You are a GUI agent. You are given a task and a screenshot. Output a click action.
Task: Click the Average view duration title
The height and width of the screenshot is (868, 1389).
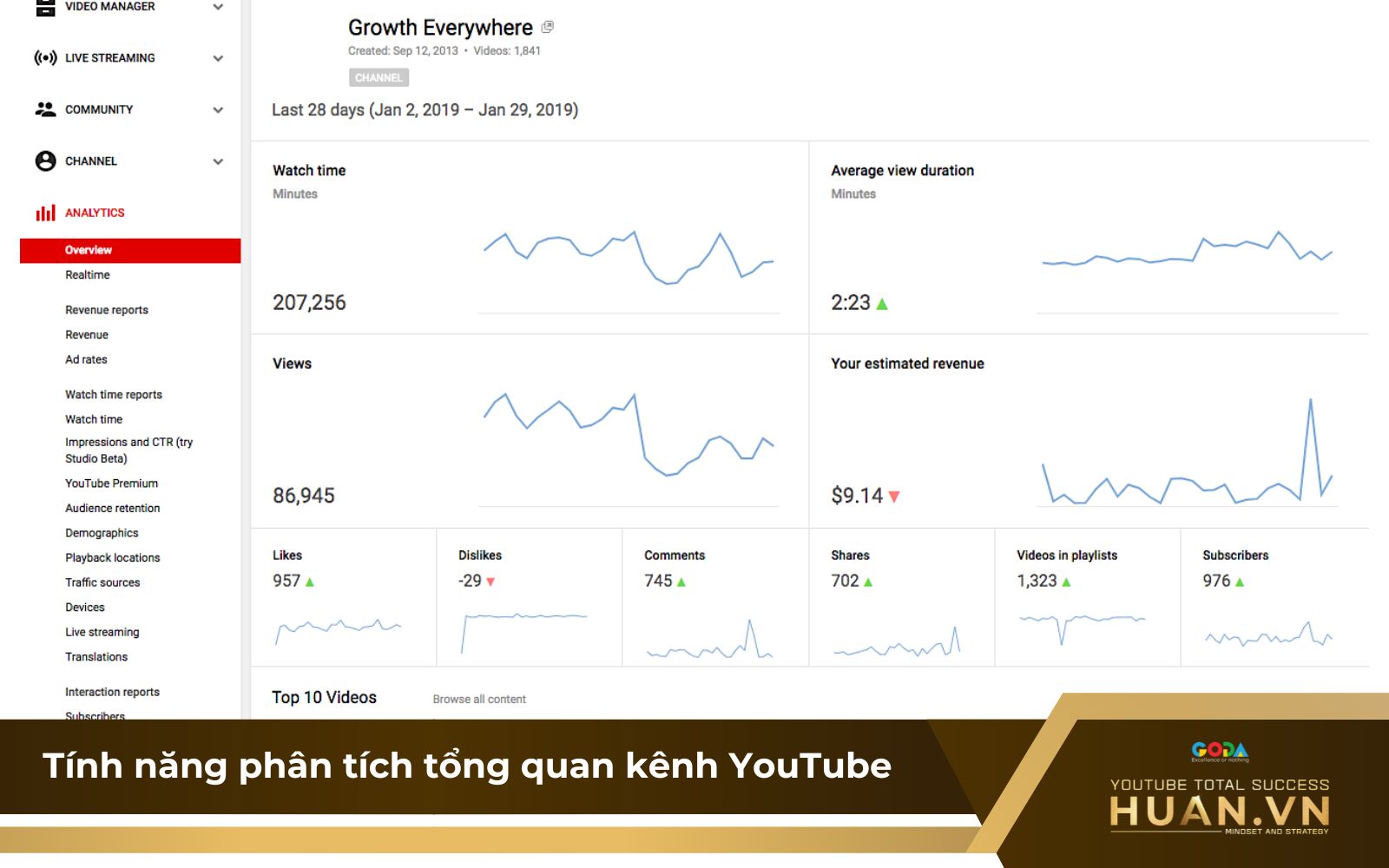click(902, 171)
